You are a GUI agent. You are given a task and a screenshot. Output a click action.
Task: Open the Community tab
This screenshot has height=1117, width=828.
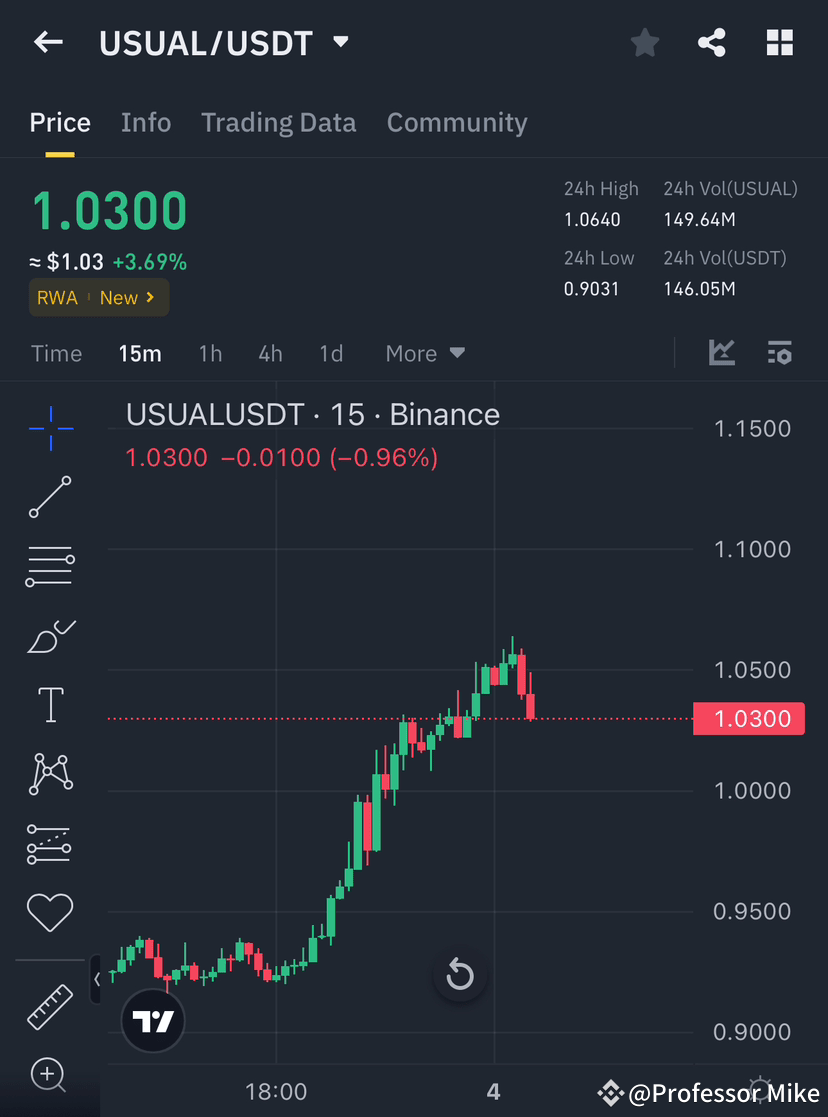[x=457, y=122]
